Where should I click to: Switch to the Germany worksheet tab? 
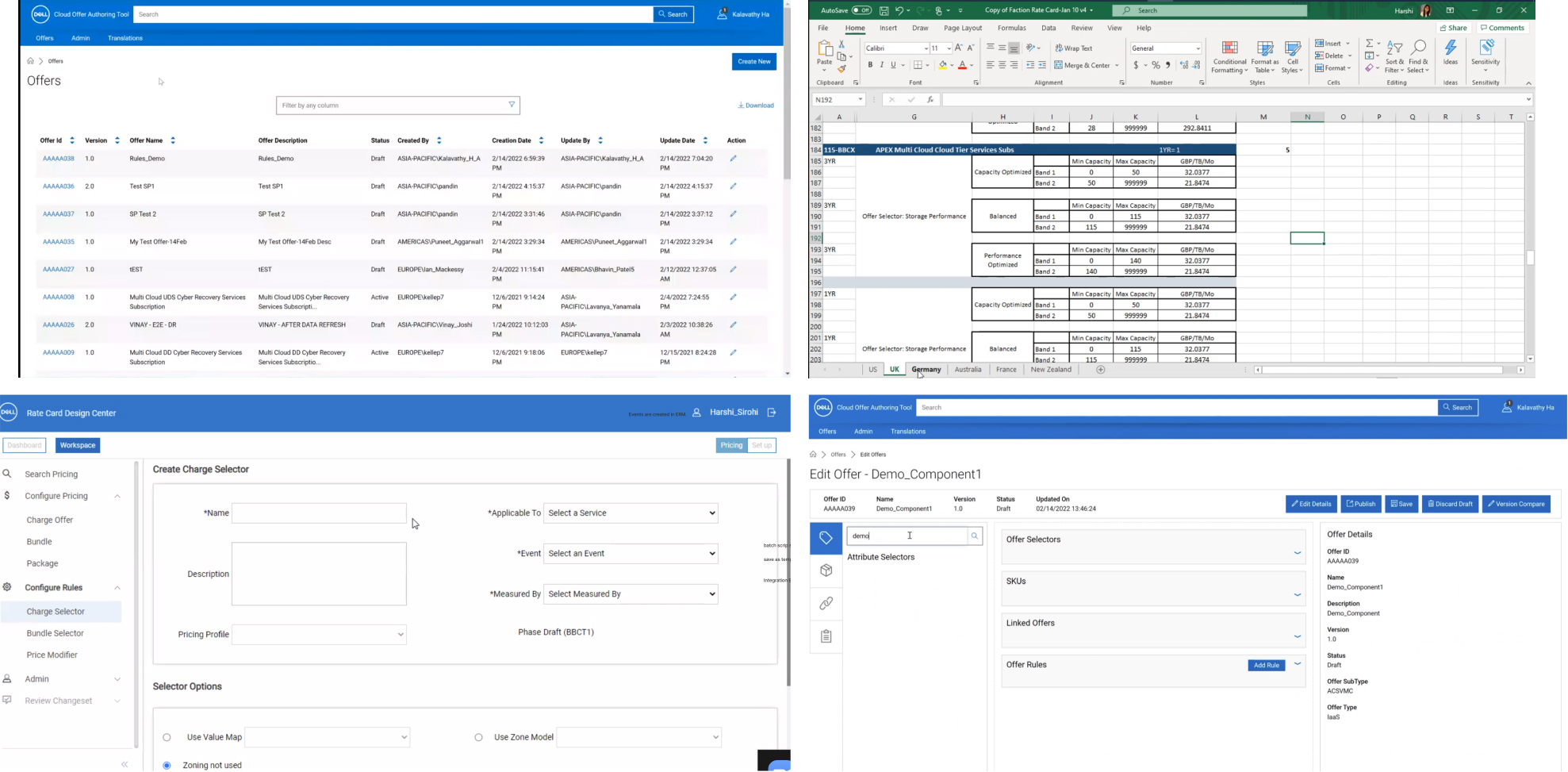tap(926, 370)
